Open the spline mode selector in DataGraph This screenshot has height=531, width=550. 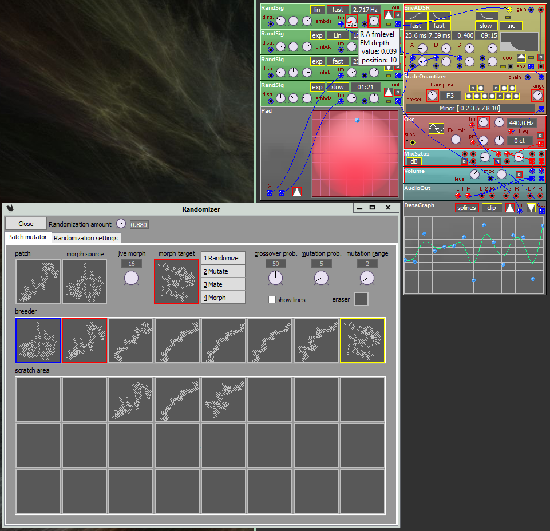click(467, 208)
